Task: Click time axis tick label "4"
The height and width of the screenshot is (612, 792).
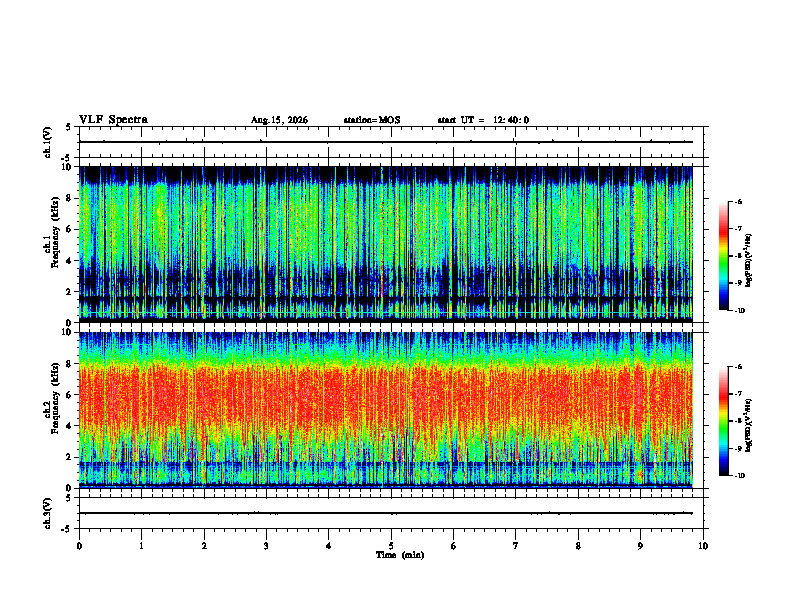Action: 329,546
